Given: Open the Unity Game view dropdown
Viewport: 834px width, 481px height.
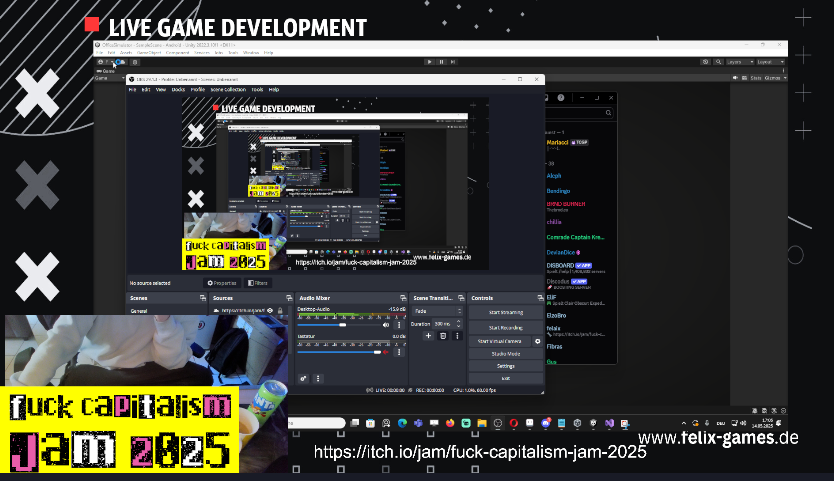Looking at the screenshot, I should tap(109, 78).
